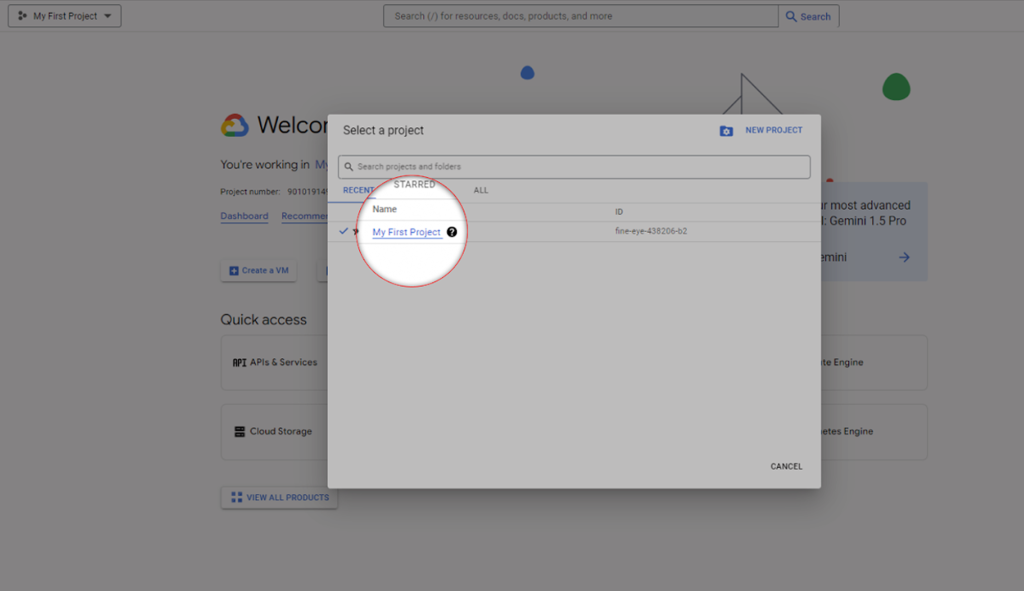1024x591 pixels.
Task: Click the help icon beside My First Project
Action: (x=452, y=232)
